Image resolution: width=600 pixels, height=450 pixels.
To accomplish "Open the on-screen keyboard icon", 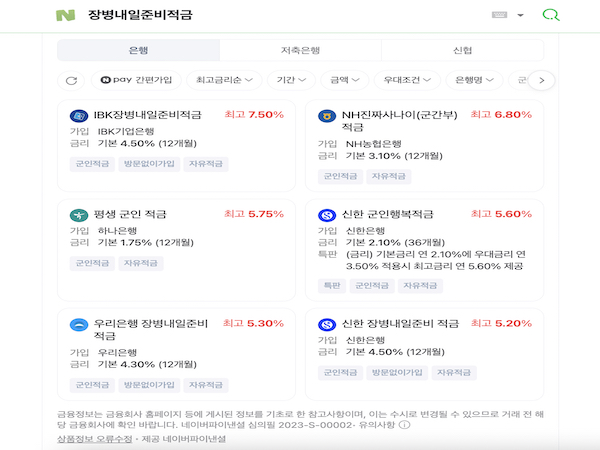I will coord(499,15).
